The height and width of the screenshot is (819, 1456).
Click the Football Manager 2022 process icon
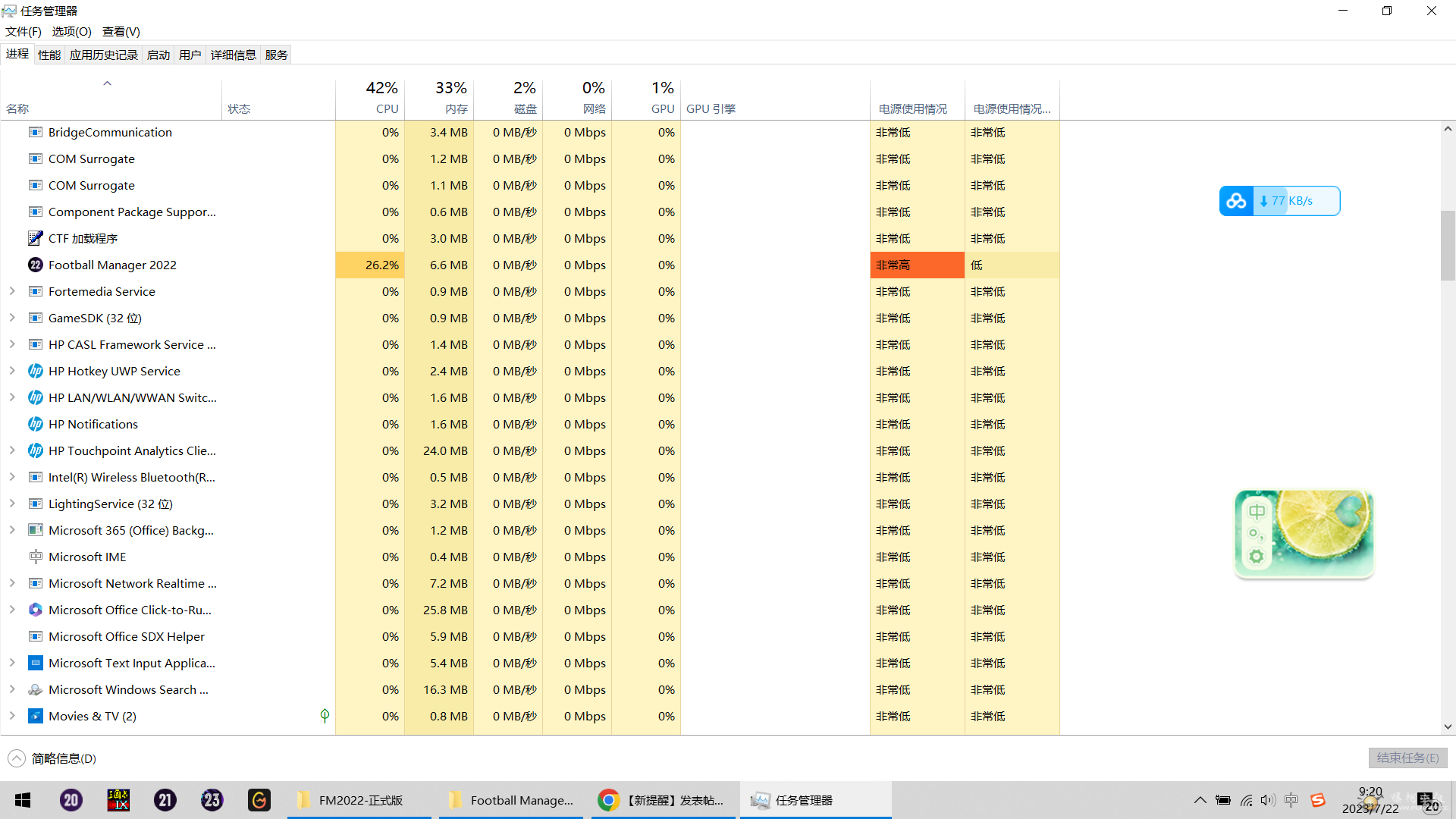[x=36, y=265]
